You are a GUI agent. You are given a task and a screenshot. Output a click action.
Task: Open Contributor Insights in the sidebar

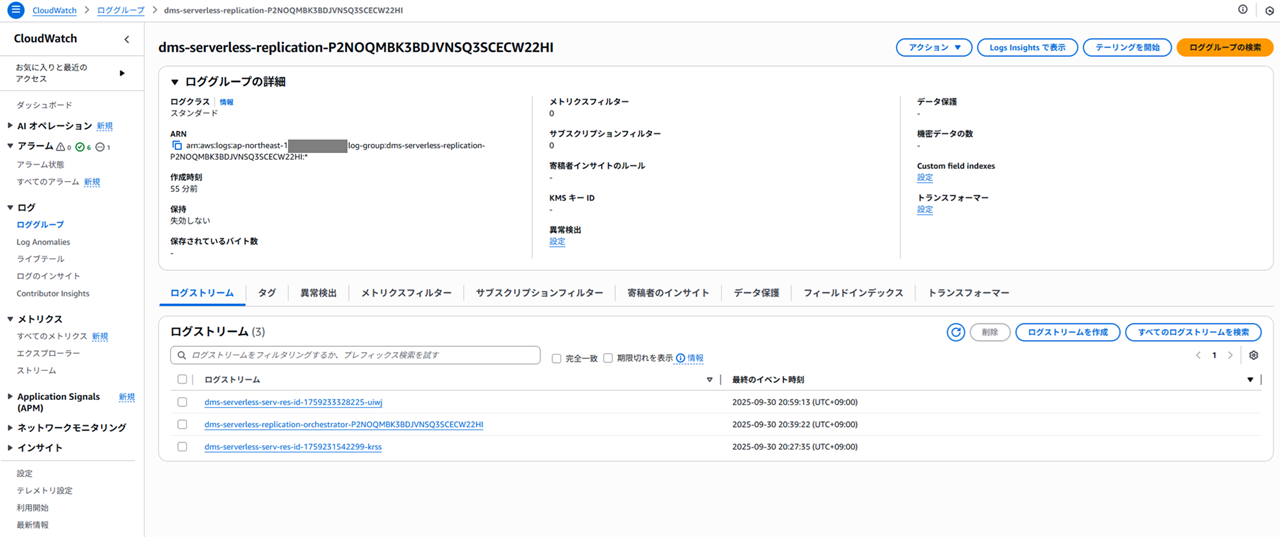[53, 294]
